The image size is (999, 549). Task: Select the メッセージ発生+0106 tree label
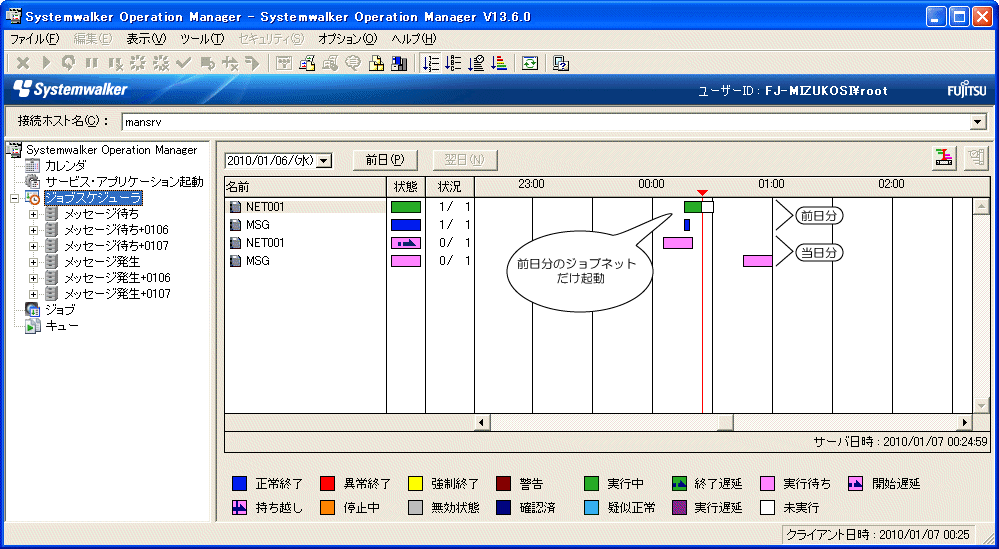coord(117,278)
